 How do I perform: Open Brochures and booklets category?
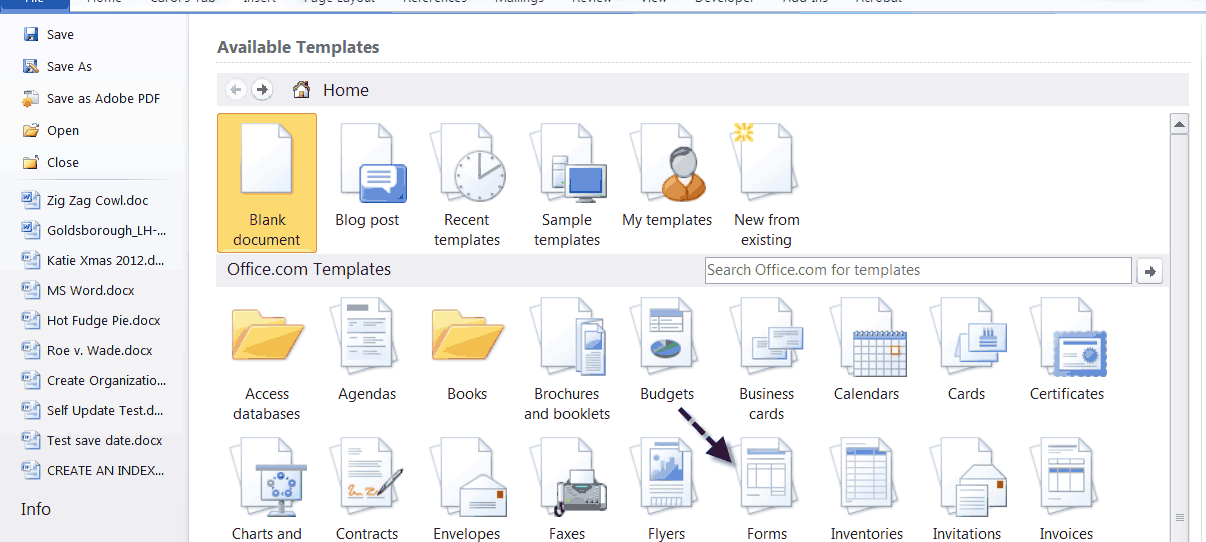pos(567,360)
